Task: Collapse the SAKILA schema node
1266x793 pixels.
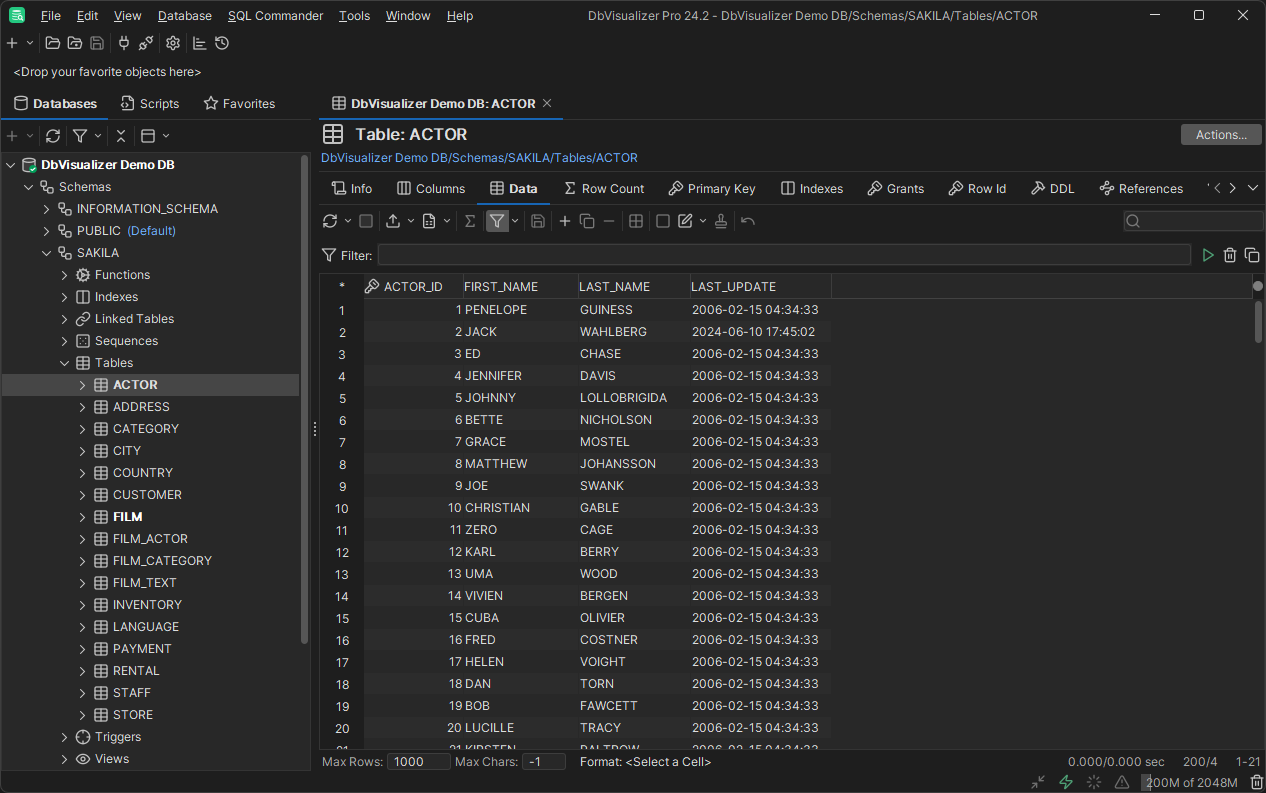Action: (x=47, y=253)
